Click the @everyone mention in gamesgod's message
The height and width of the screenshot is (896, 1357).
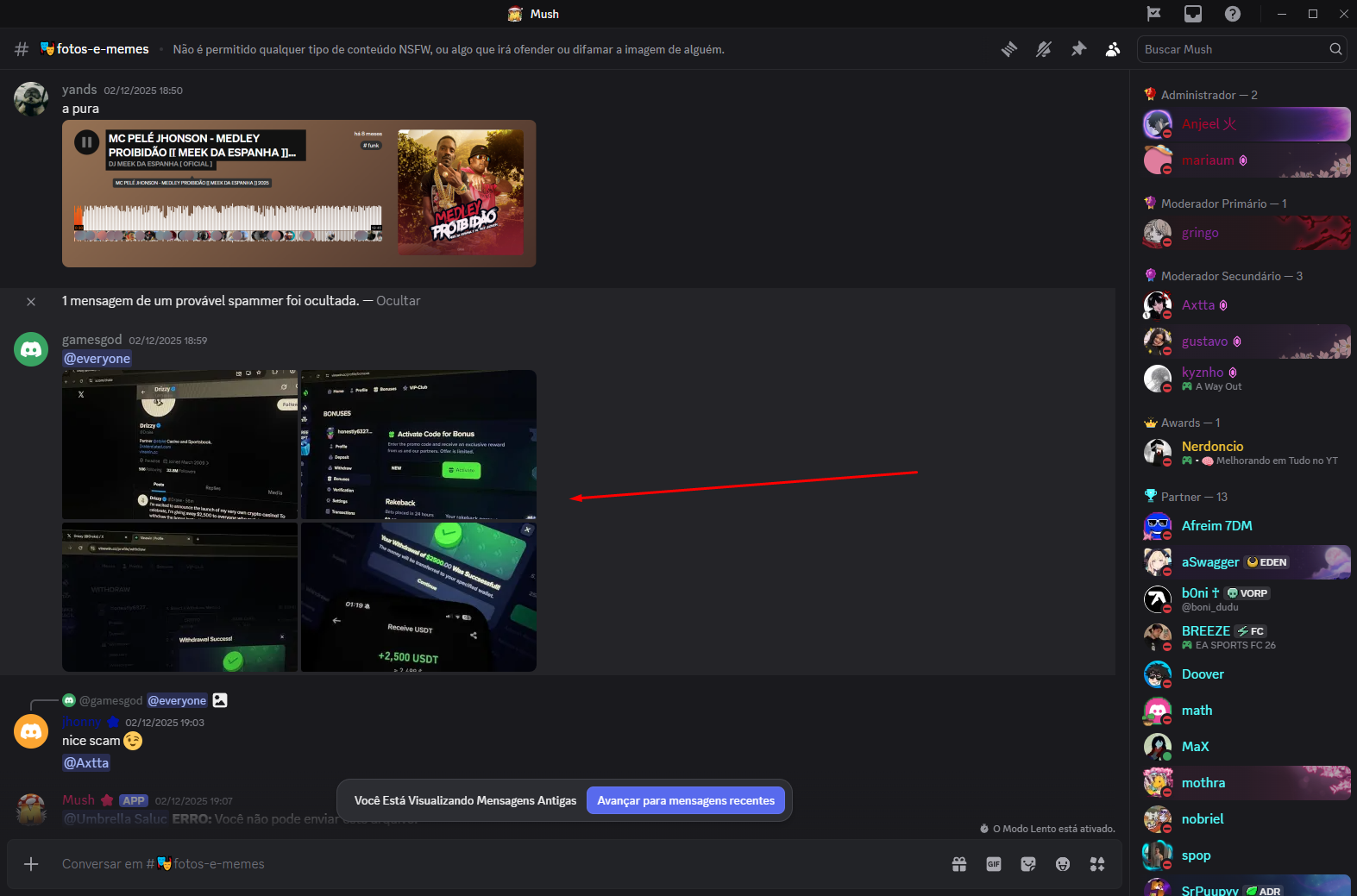coord(97,359)
